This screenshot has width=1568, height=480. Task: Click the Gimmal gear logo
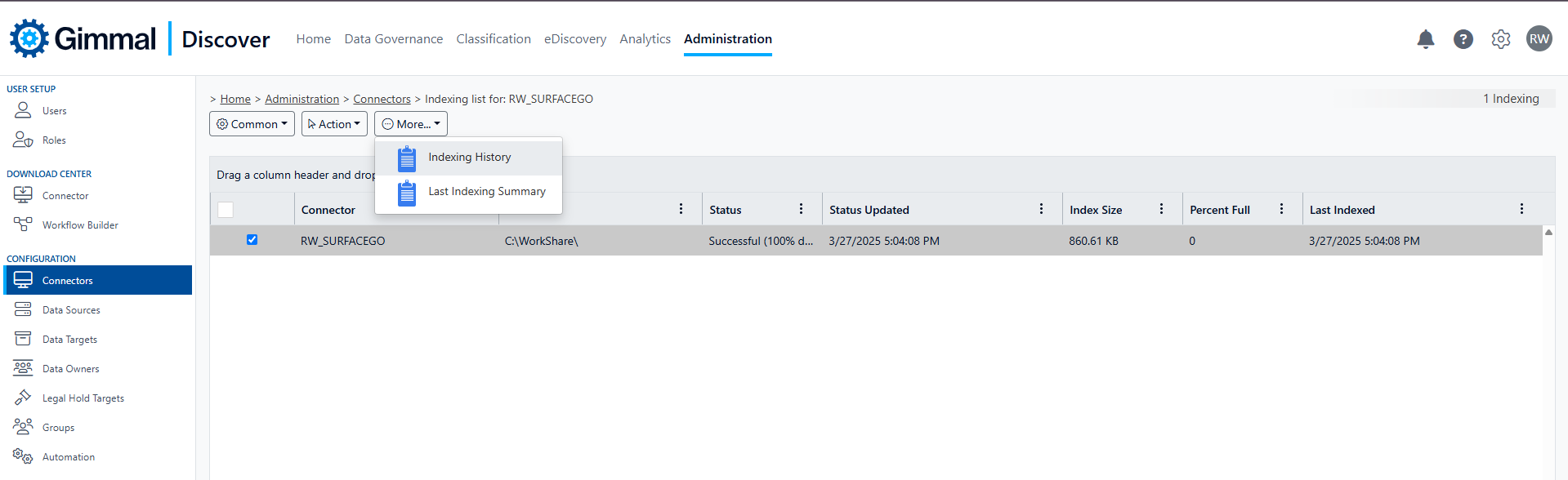click(x=29, y=38)
